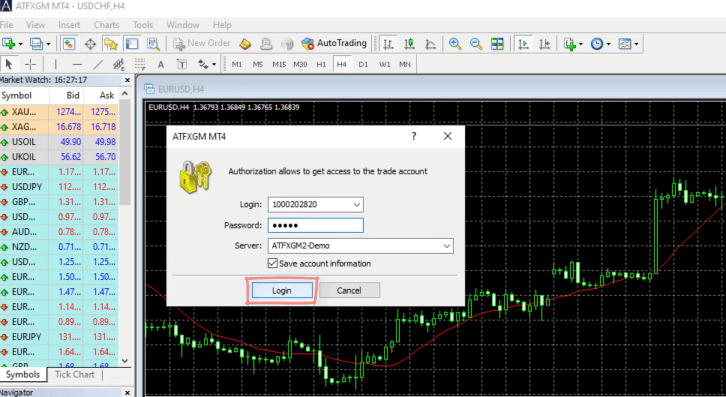Open the Strategy Tester icon
Image resolution: width=726 pixels, height=397 pixels.
(x=153, y=44)
